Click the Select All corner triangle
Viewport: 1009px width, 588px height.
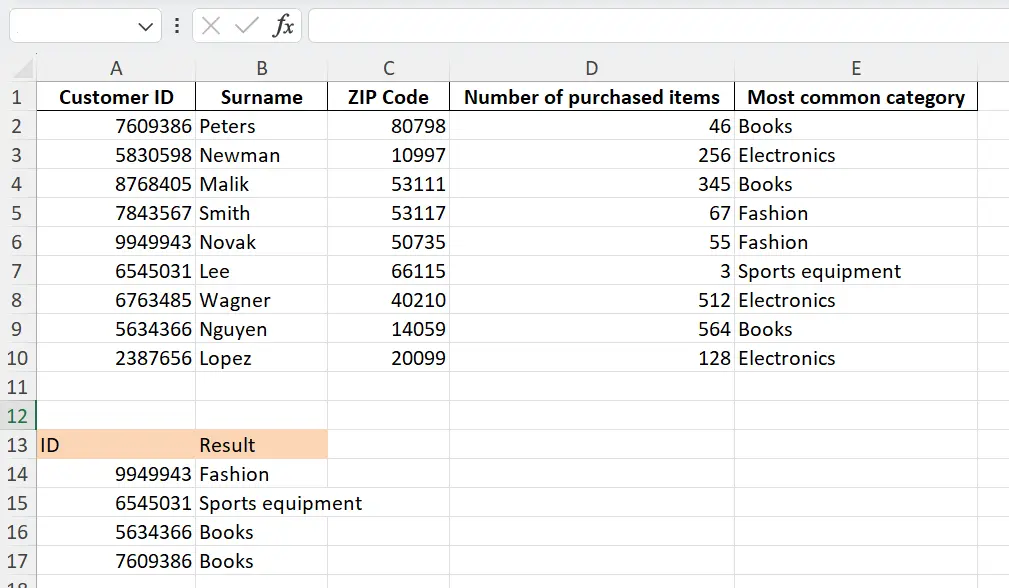(23, 68)
